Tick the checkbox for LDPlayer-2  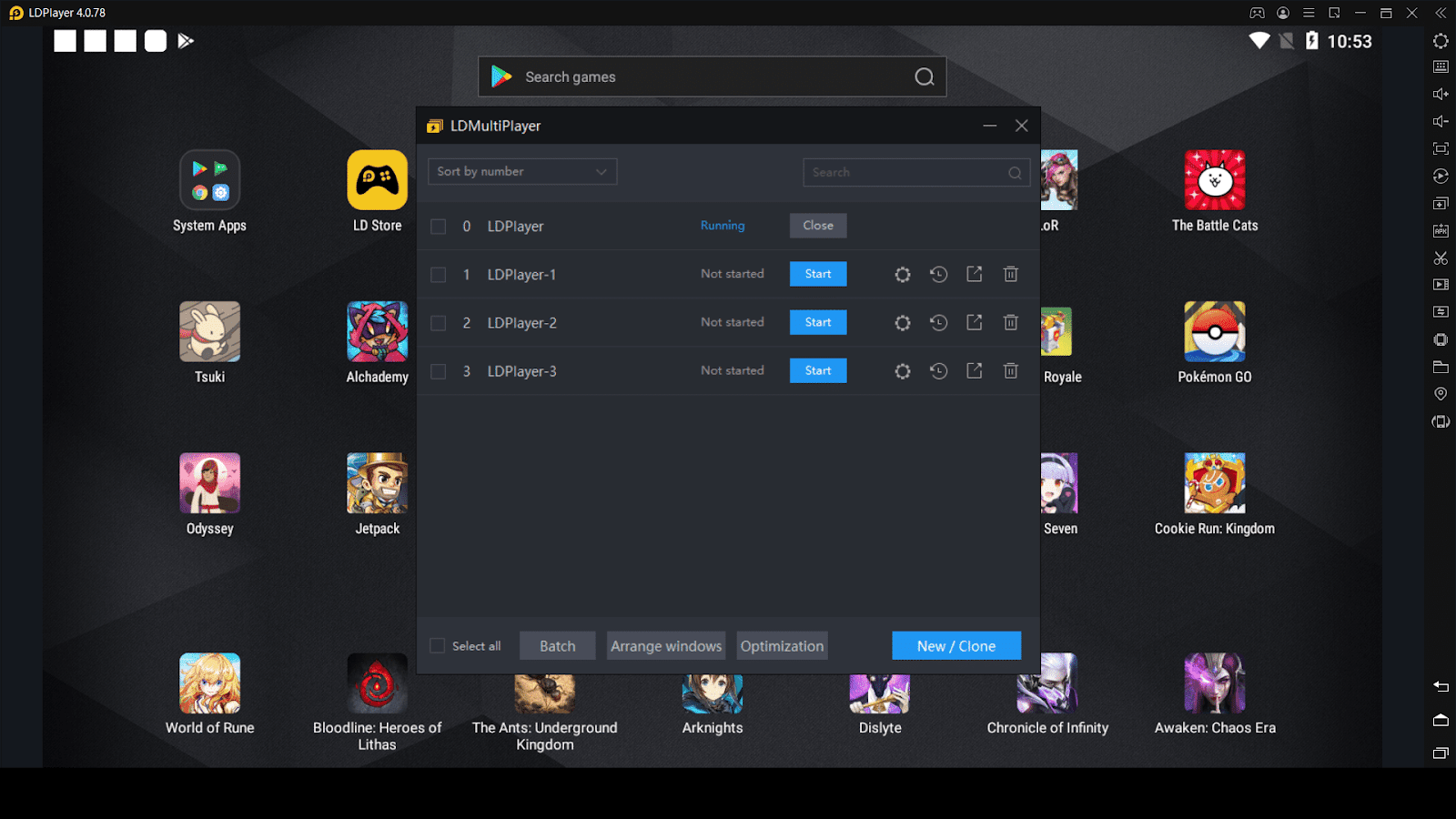(x=438, y=322)
